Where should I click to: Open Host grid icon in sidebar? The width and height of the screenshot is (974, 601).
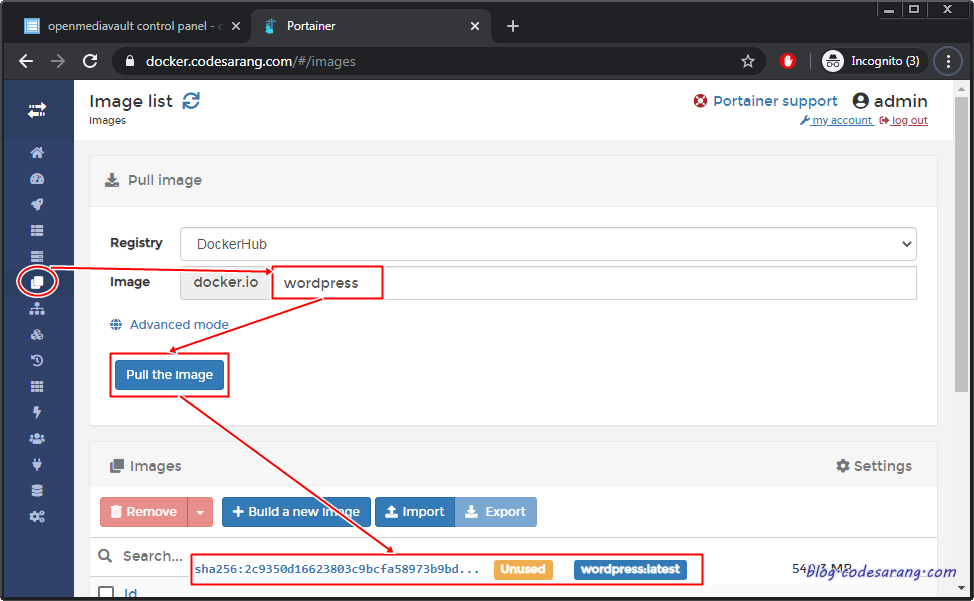(x=37, y=386)
